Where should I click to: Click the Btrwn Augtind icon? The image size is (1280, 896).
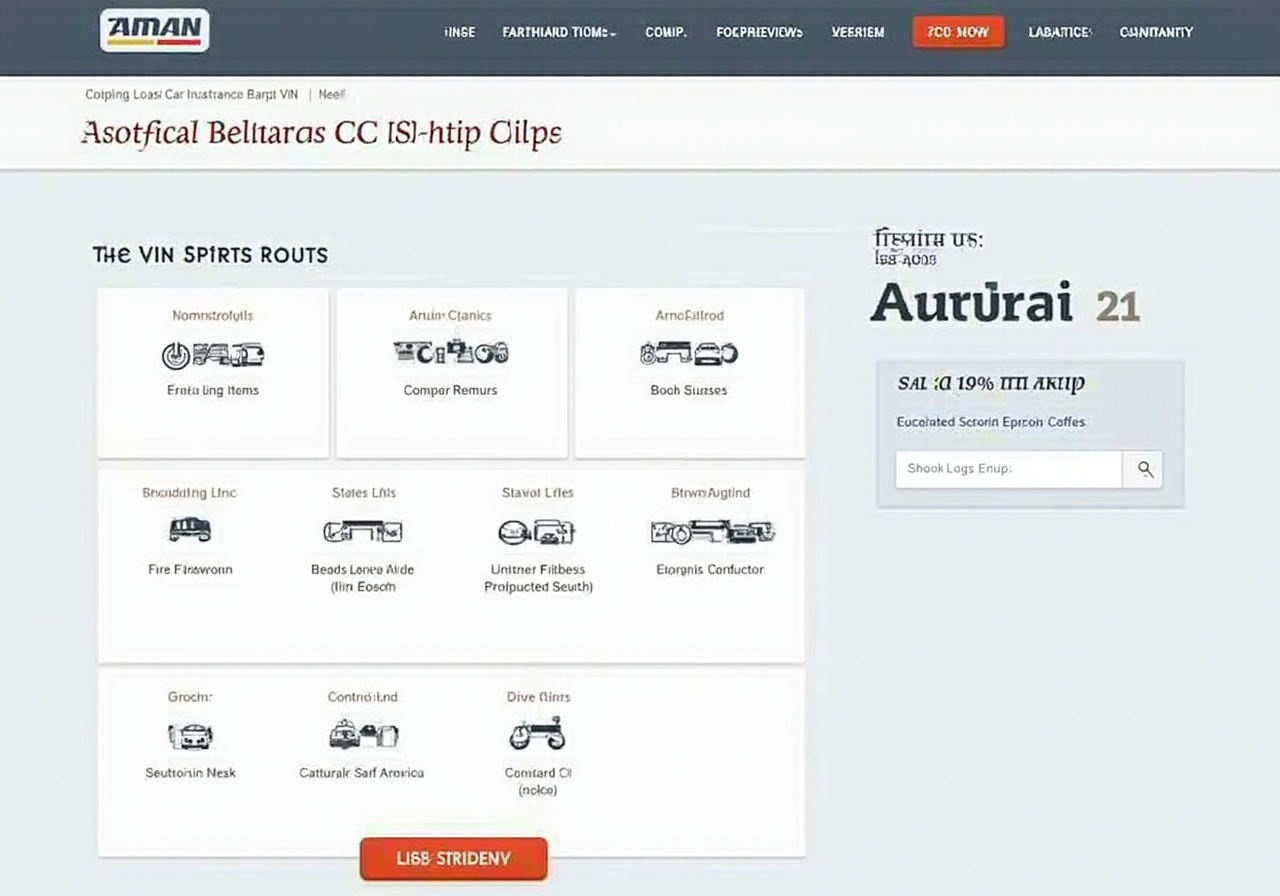coord(712,531)
